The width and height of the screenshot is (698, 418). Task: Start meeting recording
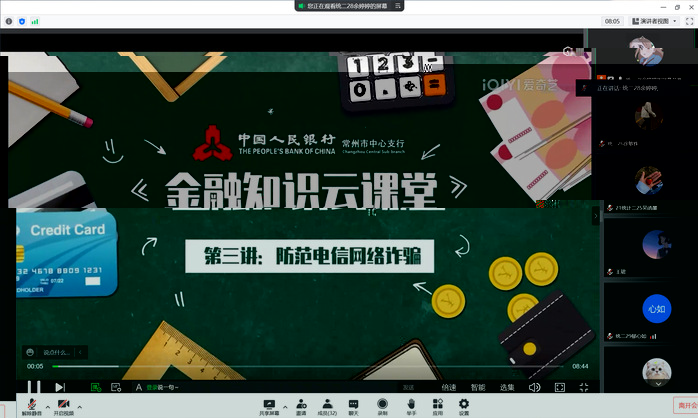click(x=382, y=406)
